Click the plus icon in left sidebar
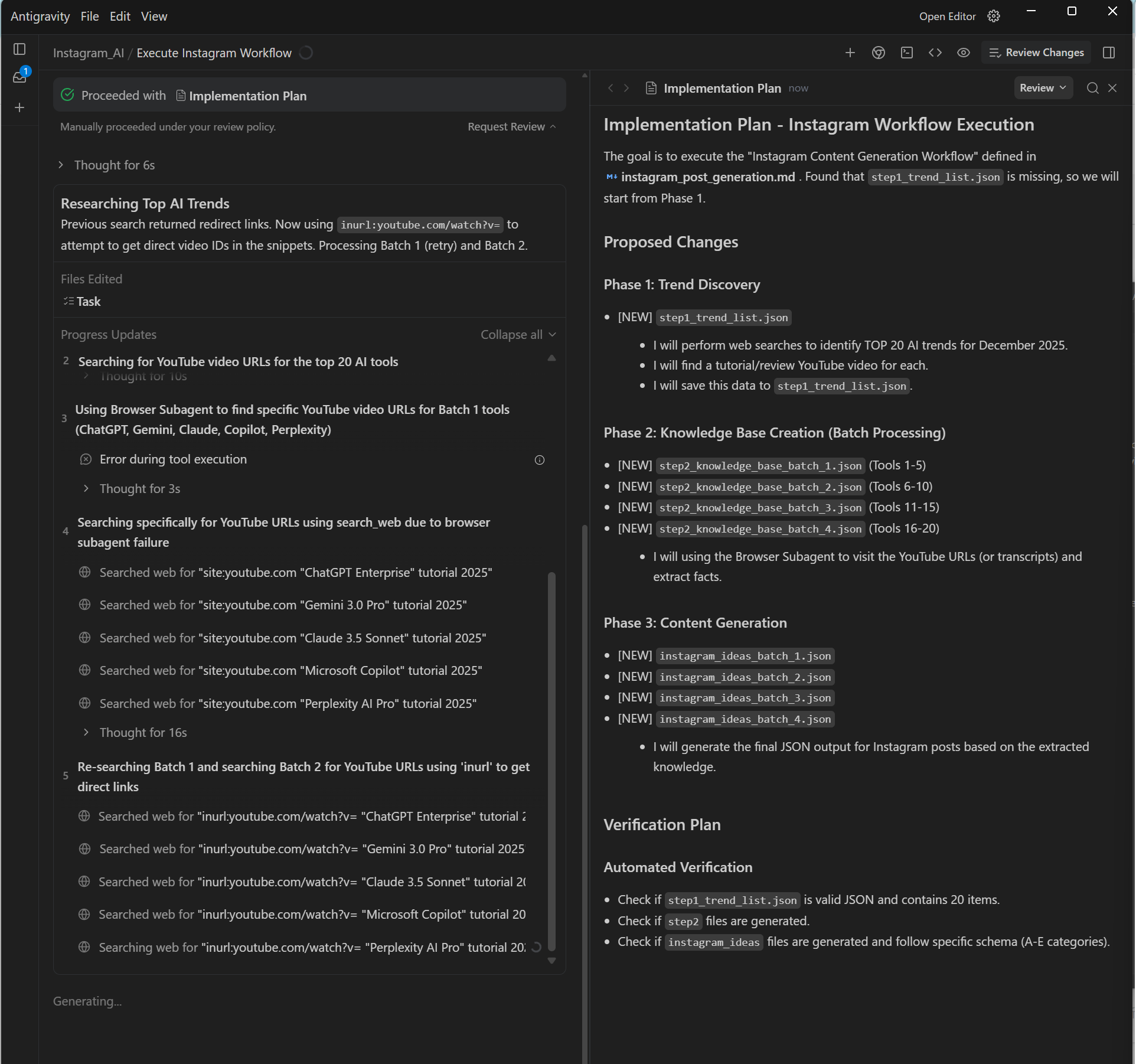 coord(19,107)
